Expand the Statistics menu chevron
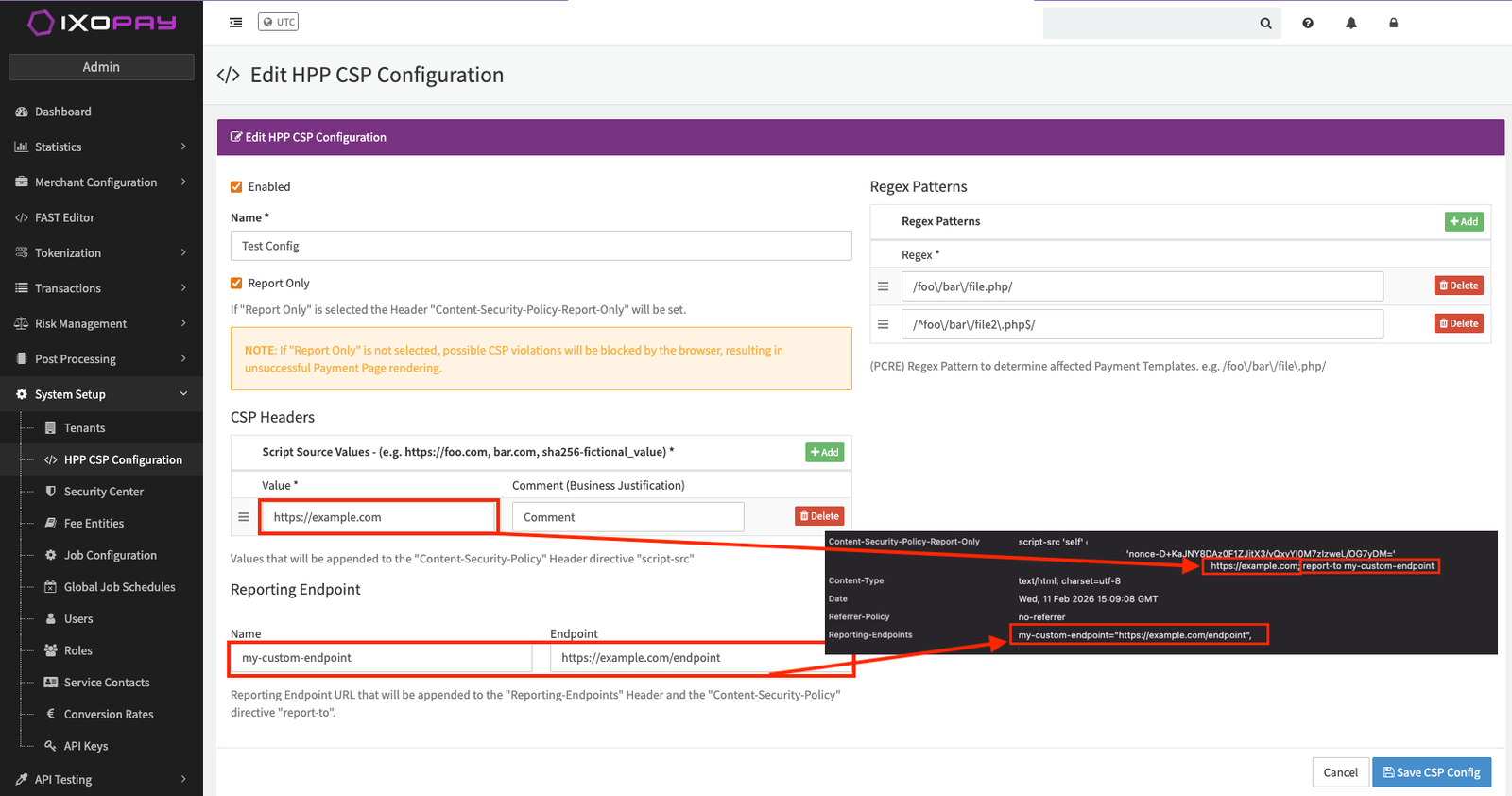The height and width of the screenshot is (796, 1512). point(183,147)
